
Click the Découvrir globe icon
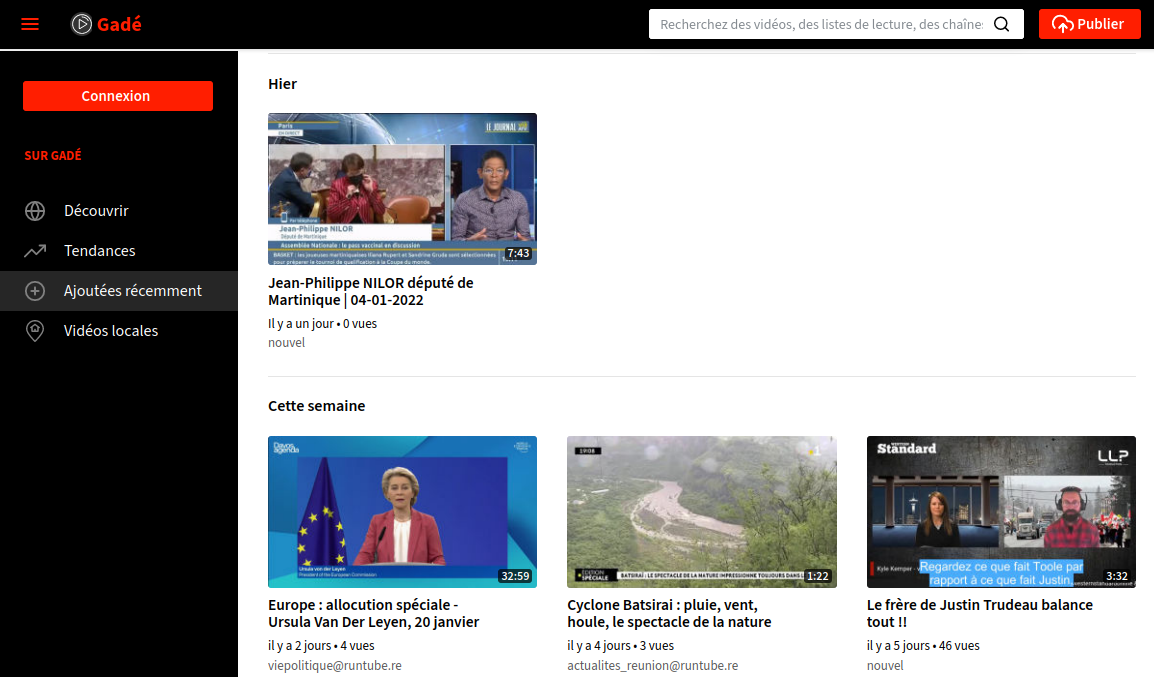coord(35,211)
